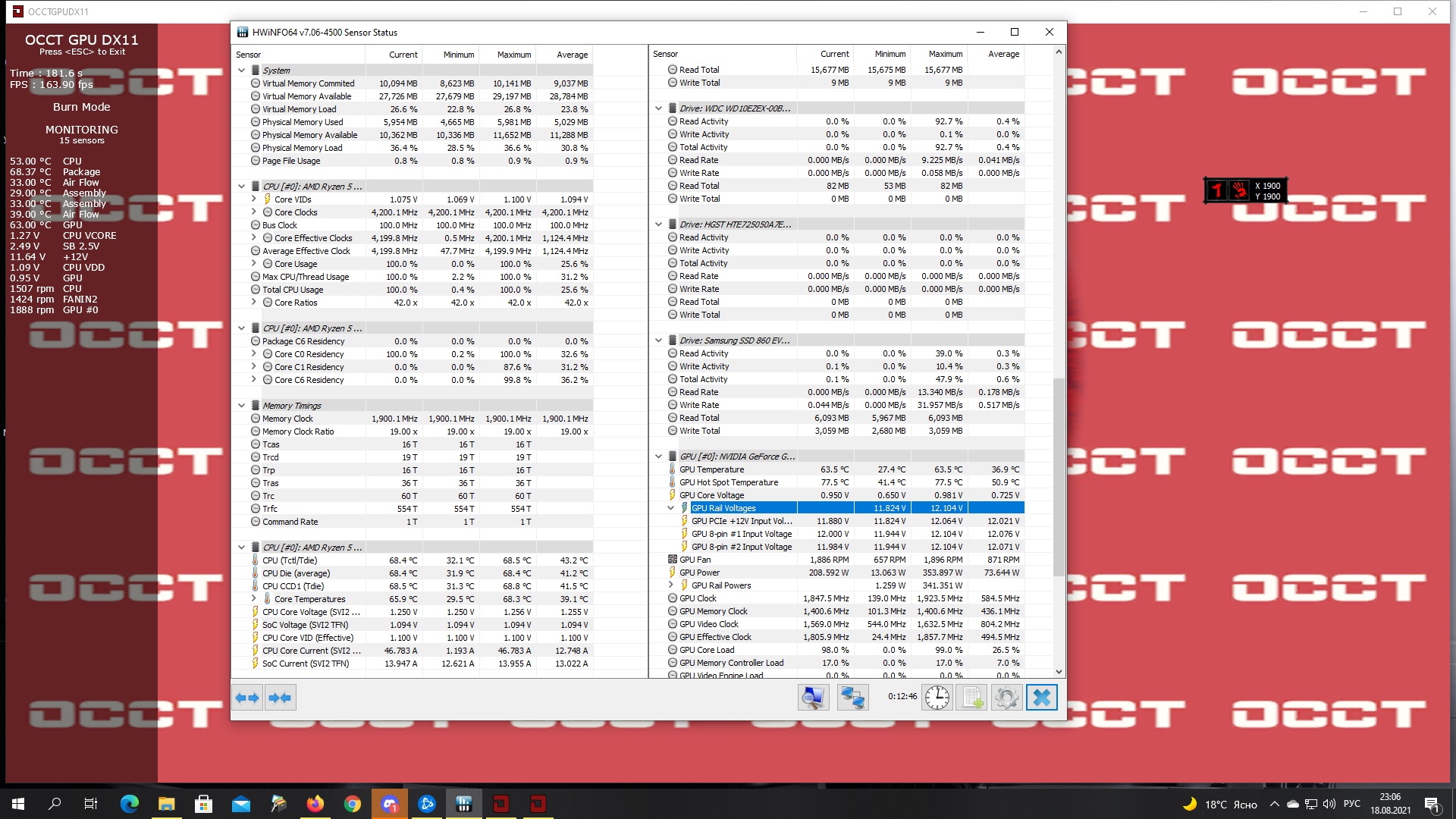Expand the Core Clocks tree item

click(x=254, y=212)
